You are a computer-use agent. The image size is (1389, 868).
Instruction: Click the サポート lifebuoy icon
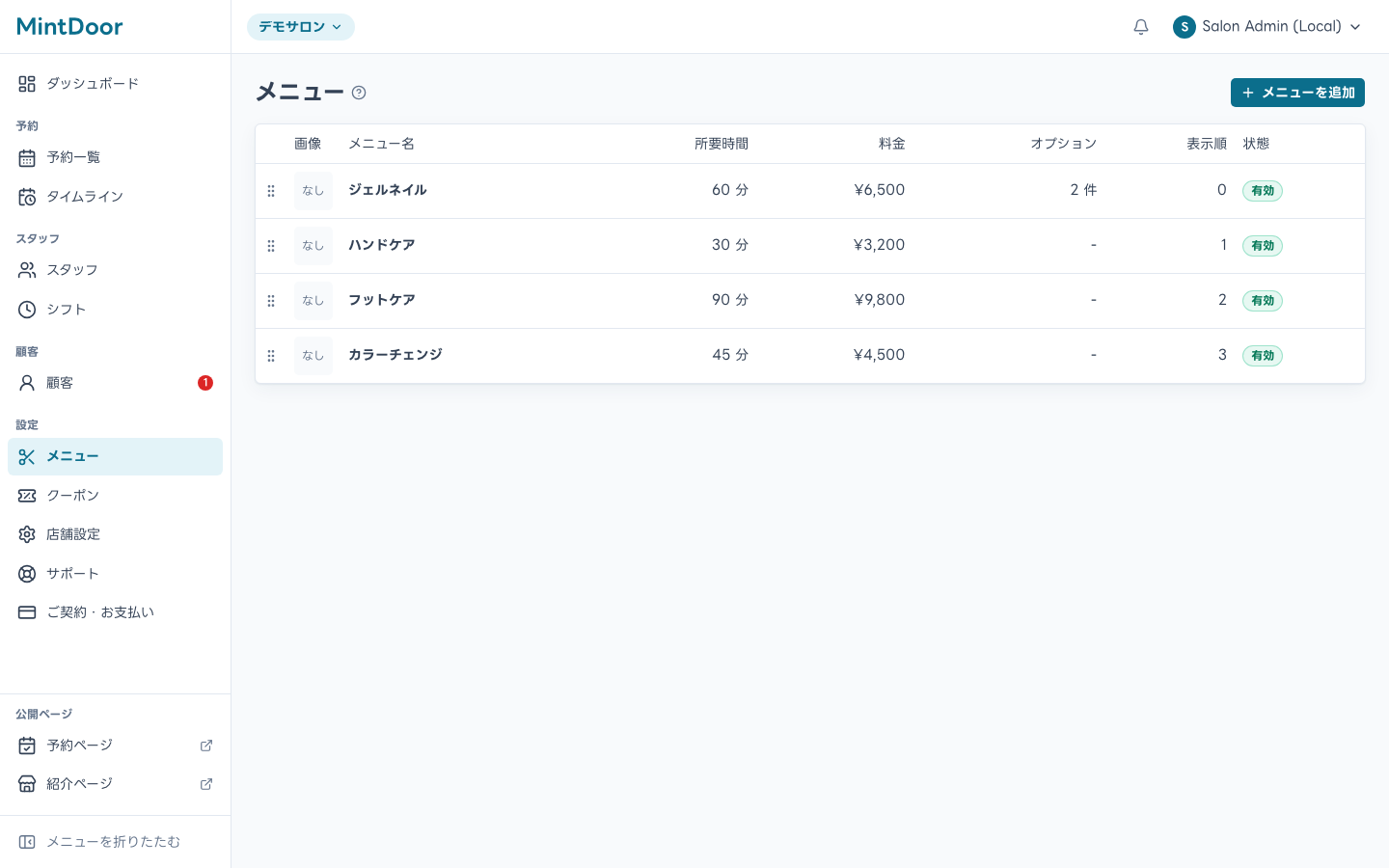coord(27,574)
